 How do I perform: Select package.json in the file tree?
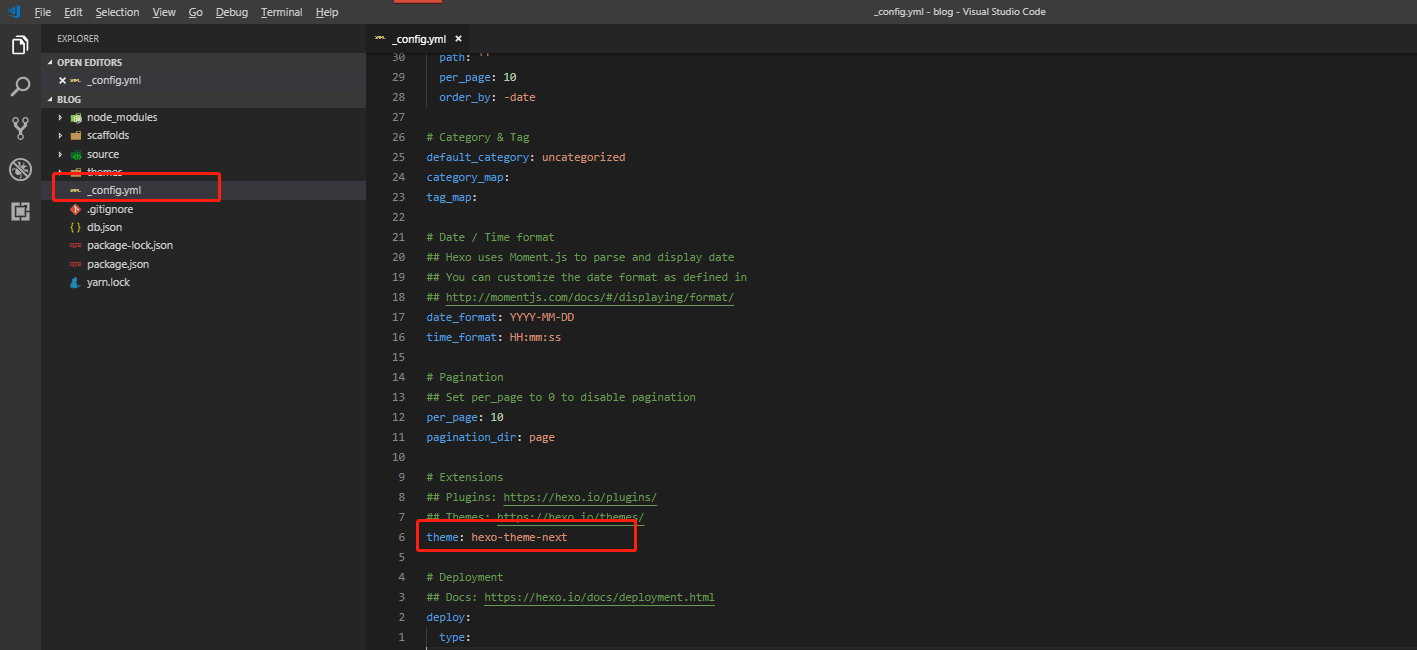pos(204,264)
